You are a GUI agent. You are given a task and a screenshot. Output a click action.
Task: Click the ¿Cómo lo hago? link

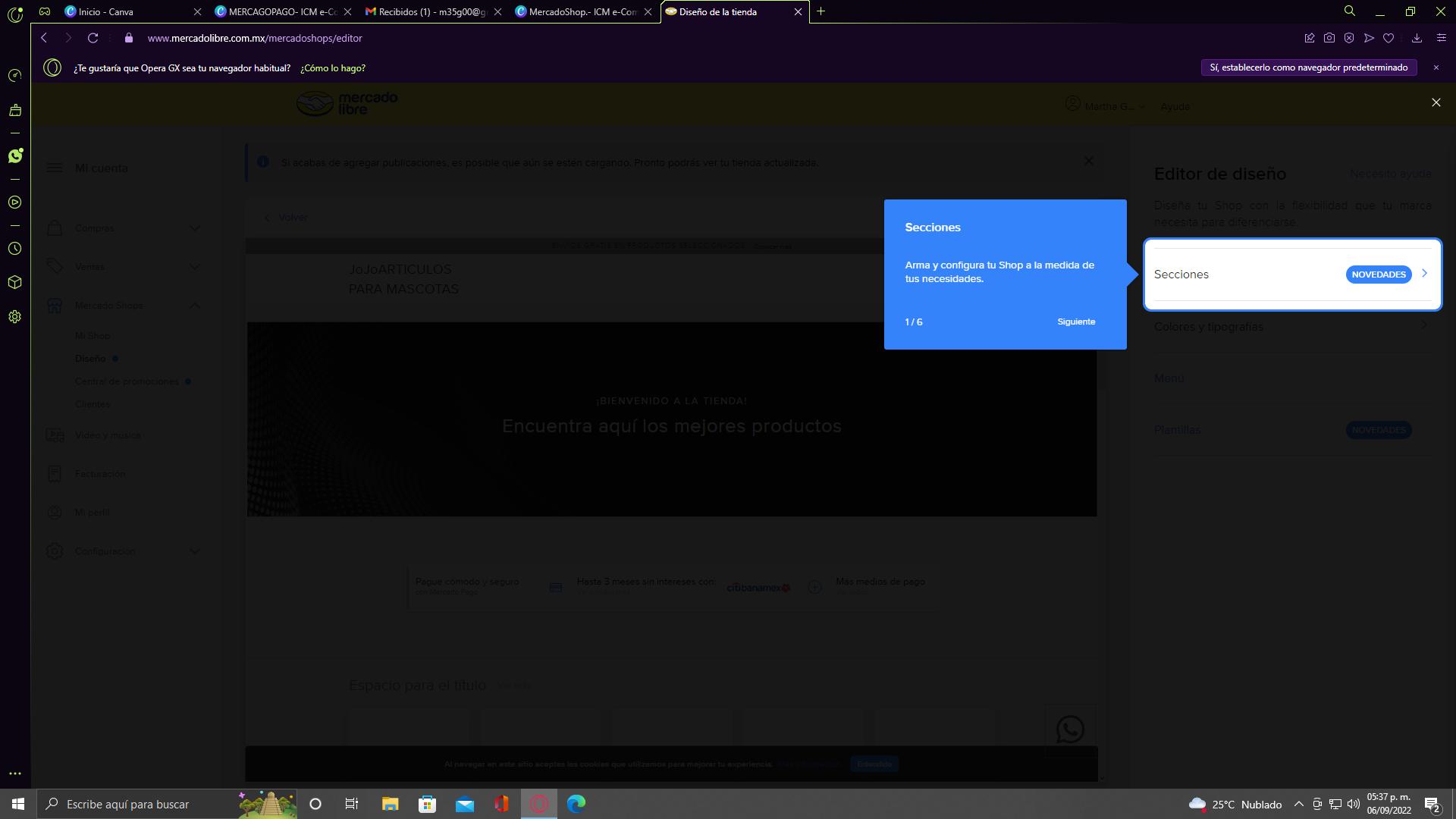333,68
